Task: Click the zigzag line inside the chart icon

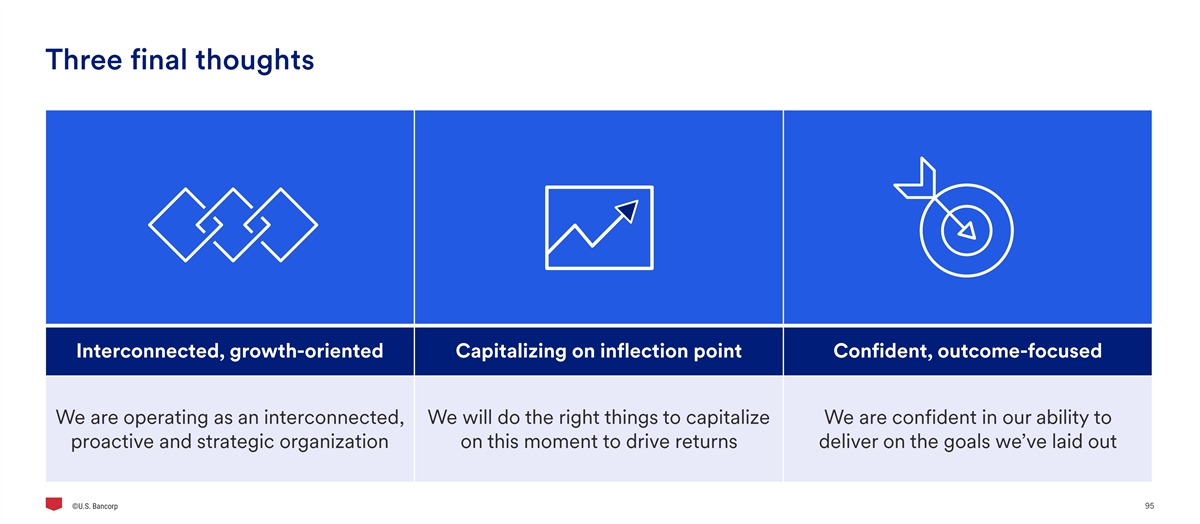Action: (x=585, y=238)
